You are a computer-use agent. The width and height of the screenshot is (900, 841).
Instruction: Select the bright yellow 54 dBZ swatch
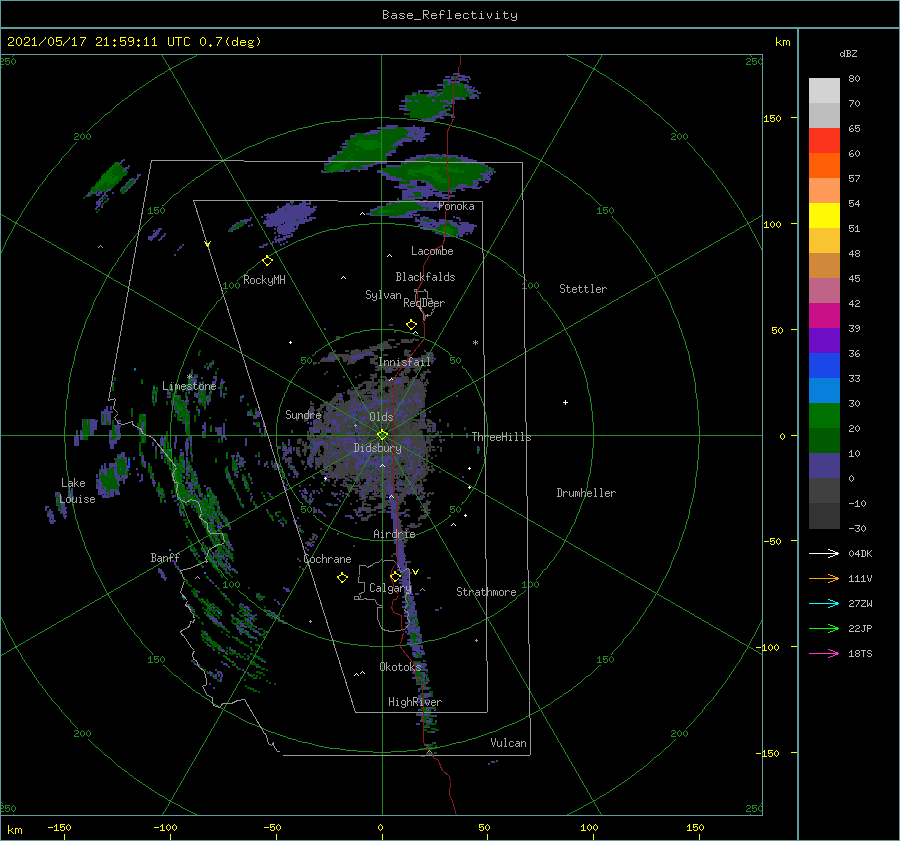[824, 215]
